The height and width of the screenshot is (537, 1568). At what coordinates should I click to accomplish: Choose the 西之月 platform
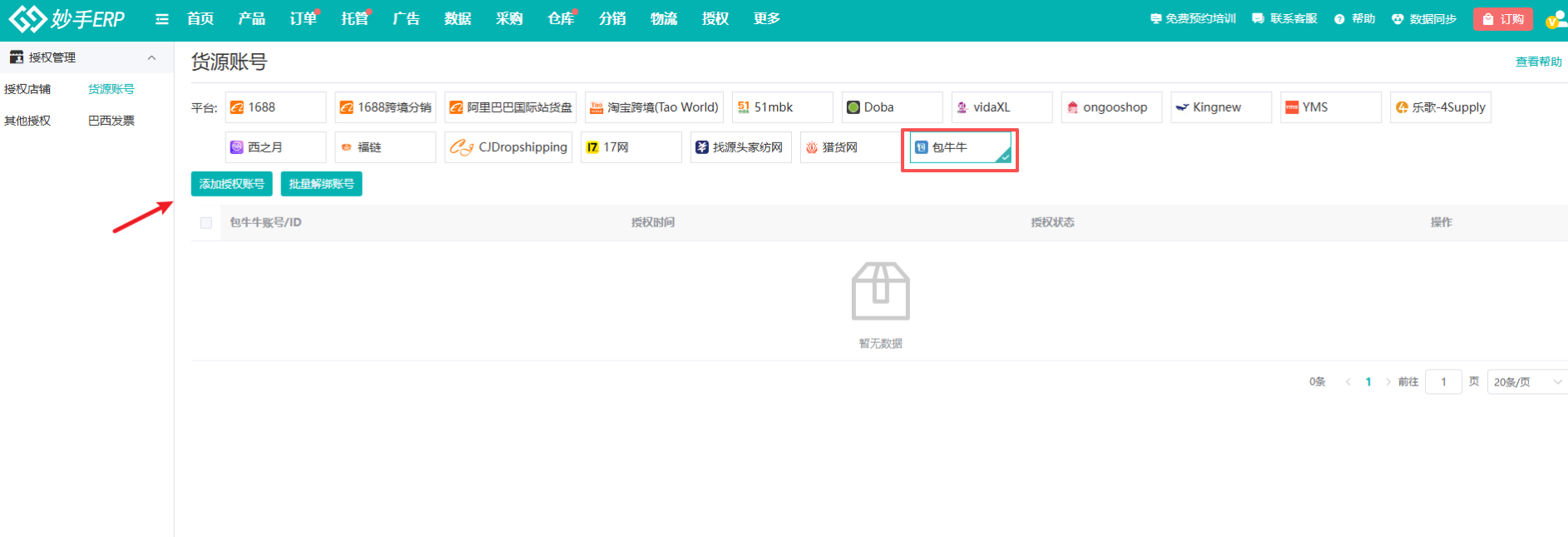(x=275, y=147)
